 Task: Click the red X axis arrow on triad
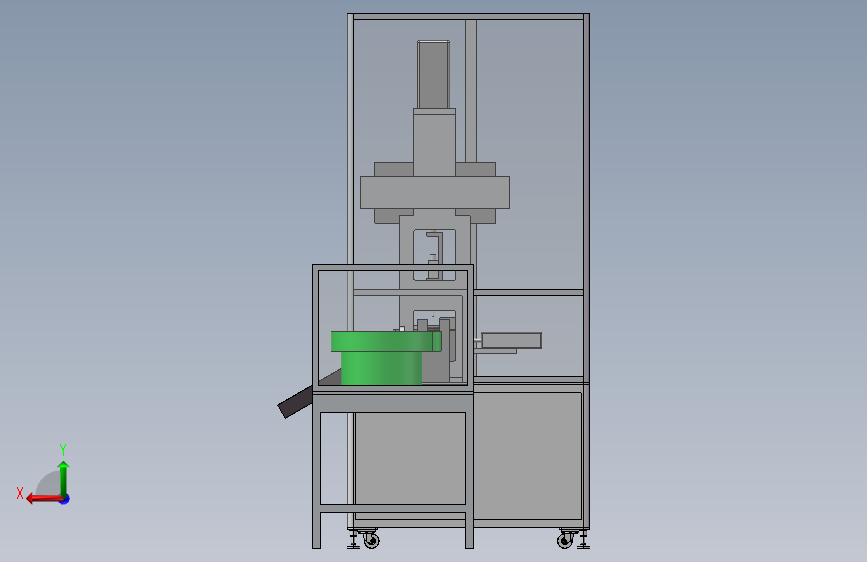click(43, 499)
